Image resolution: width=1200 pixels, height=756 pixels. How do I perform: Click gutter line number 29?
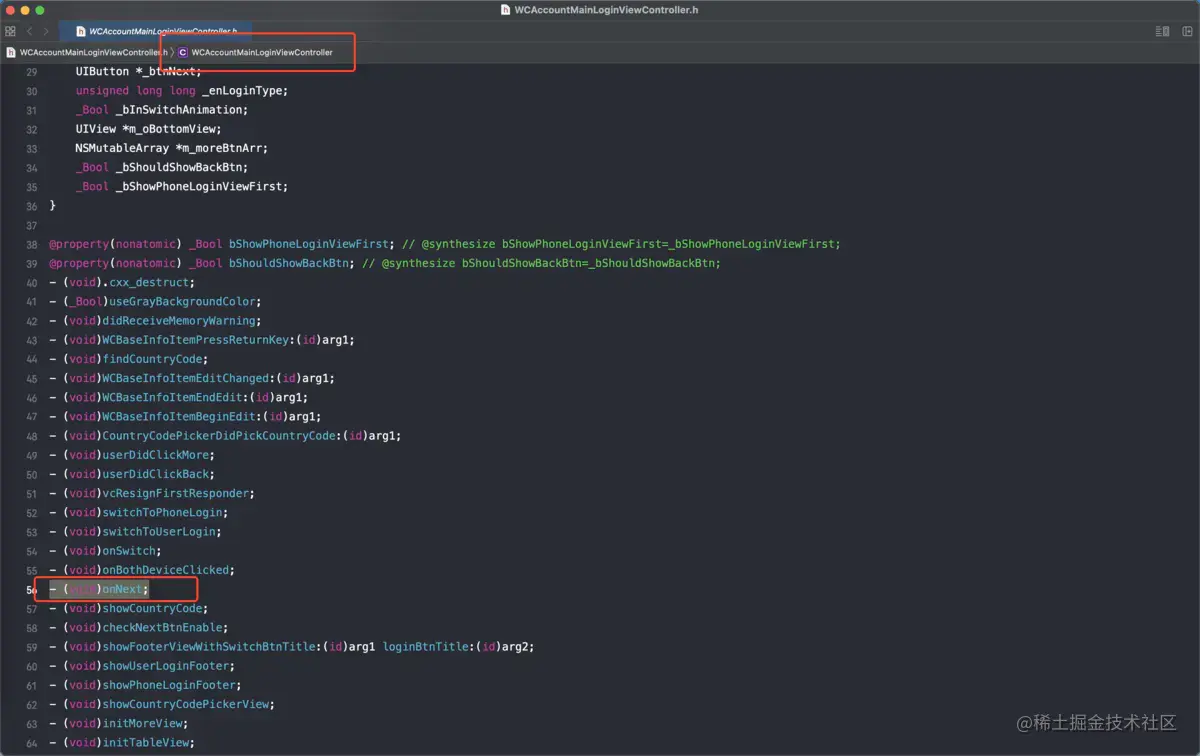[31, 72]
